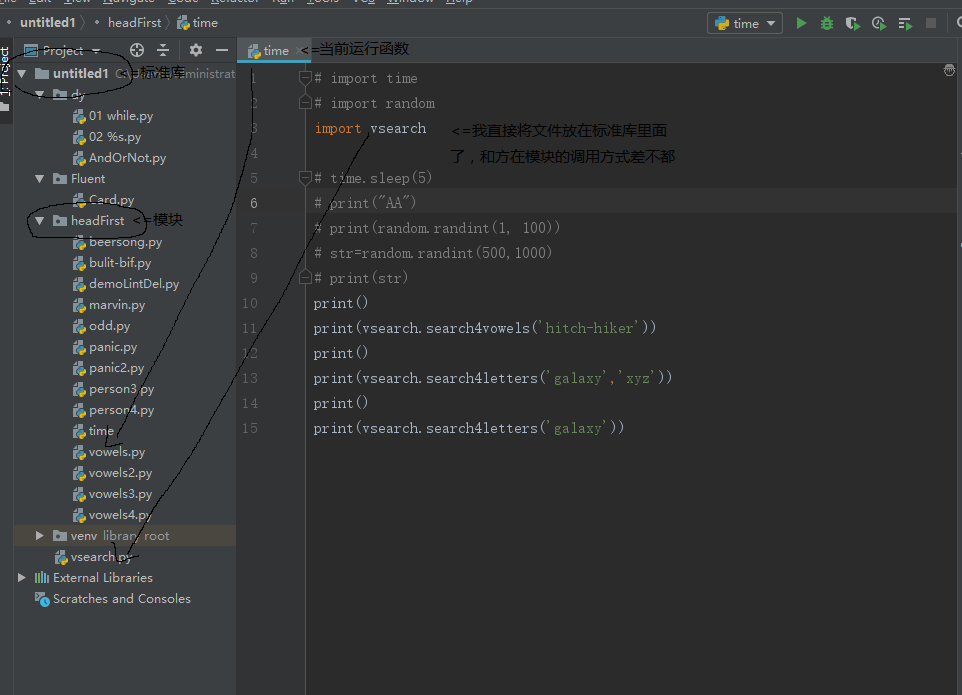Viewport: 962px width, 695px height.
Task: Open the time run configuration dropdown
Action: click(x=745, y=23)
